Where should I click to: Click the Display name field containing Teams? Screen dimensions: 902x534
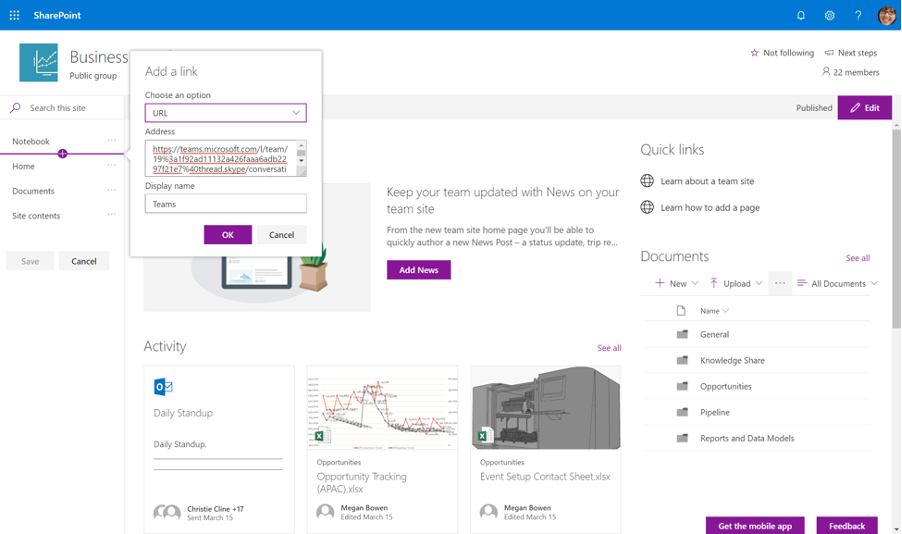(226, 204)
